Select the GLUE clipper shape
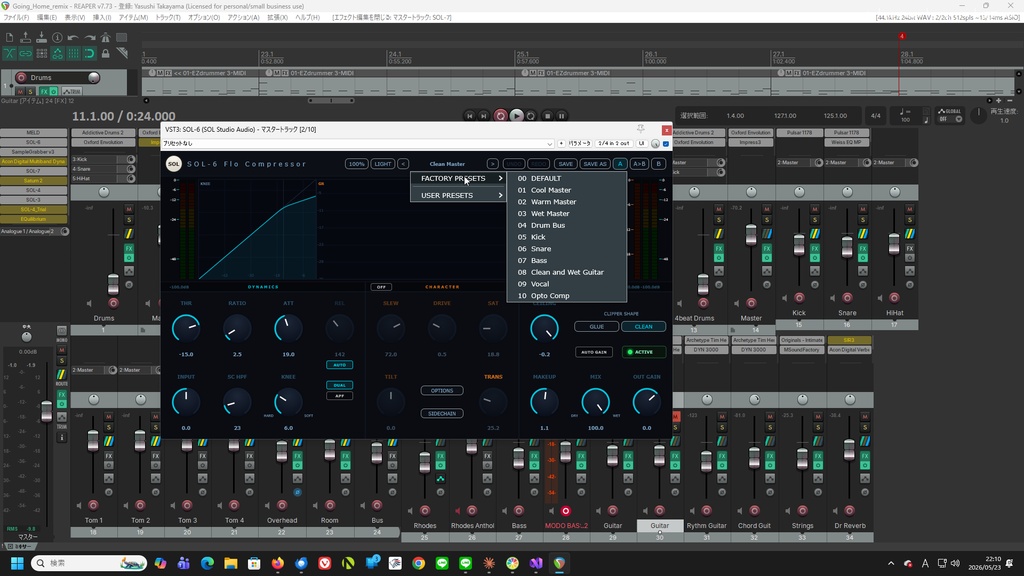 click(597, 327)
